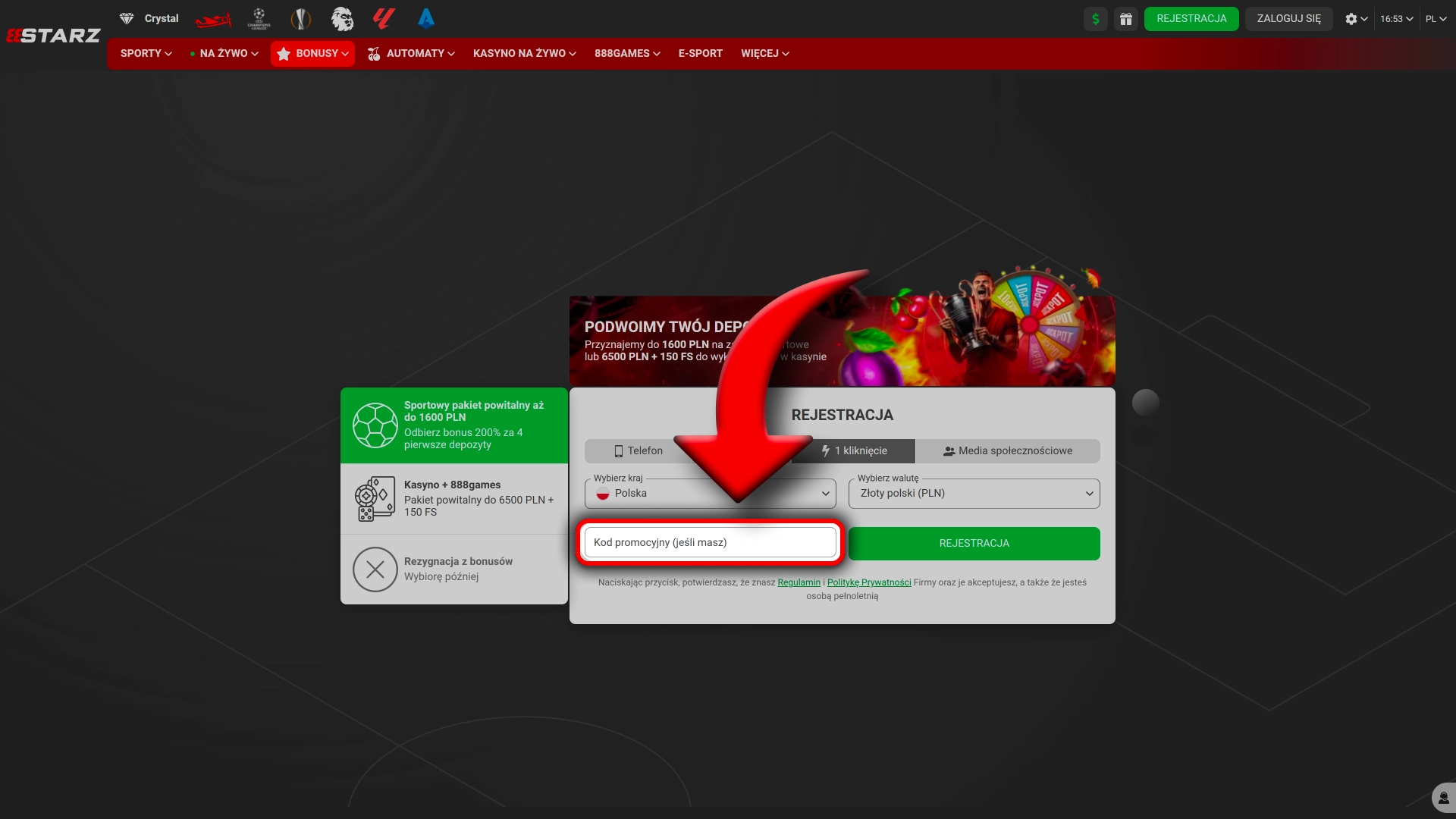Select the Sportowy pakiet powitalny bonus option
The width and height of the screenshot is (1456, 819).
(x=454, y=425)
